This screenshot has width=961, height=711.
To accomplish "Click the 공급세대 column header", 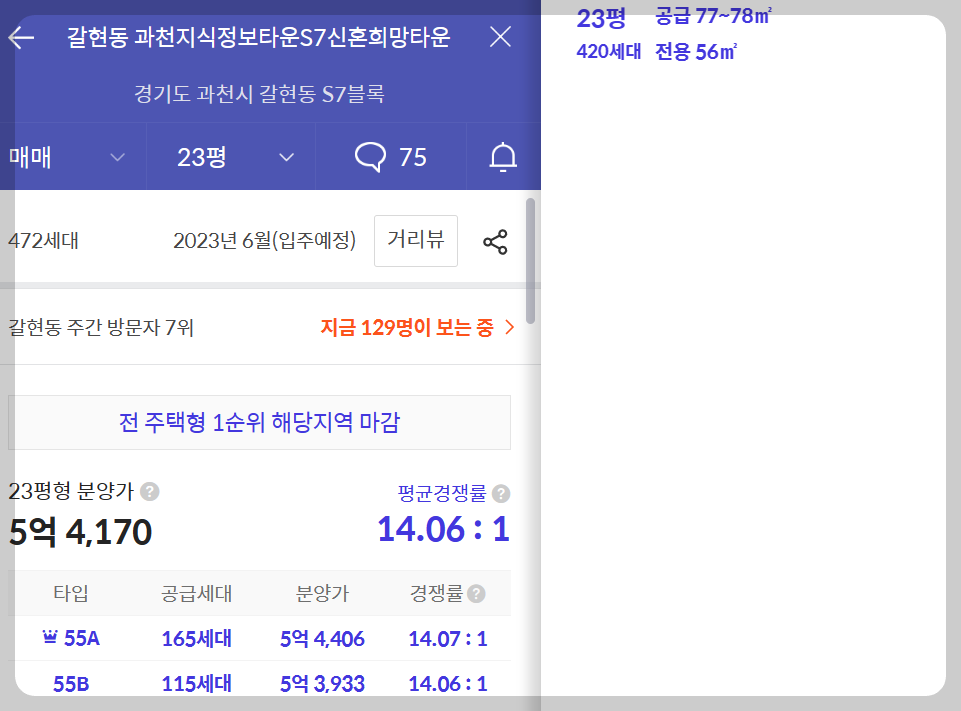I will (197, 593).
